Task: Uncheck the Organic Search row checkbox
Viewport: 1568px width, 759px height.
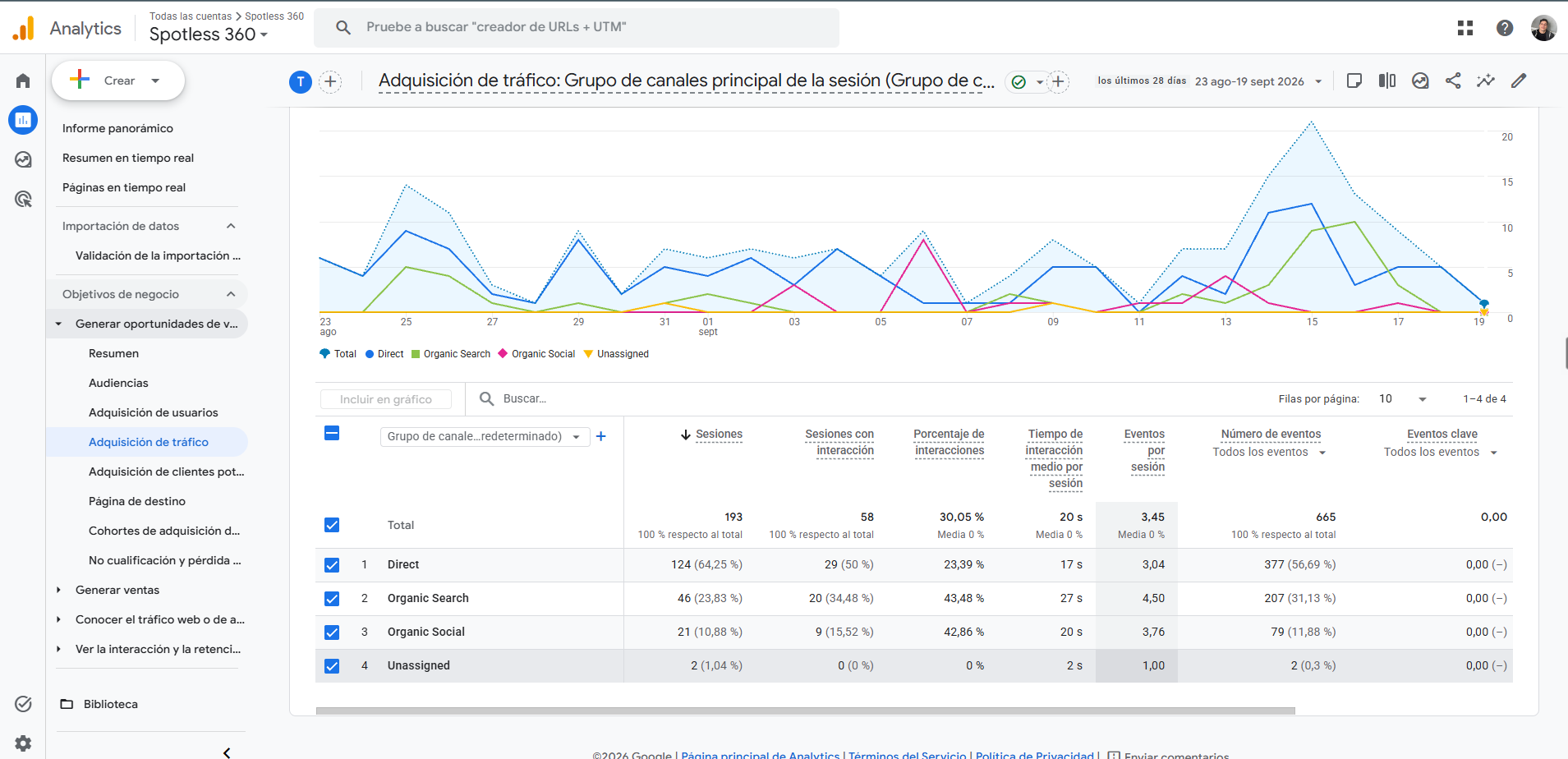Action: 332,599
